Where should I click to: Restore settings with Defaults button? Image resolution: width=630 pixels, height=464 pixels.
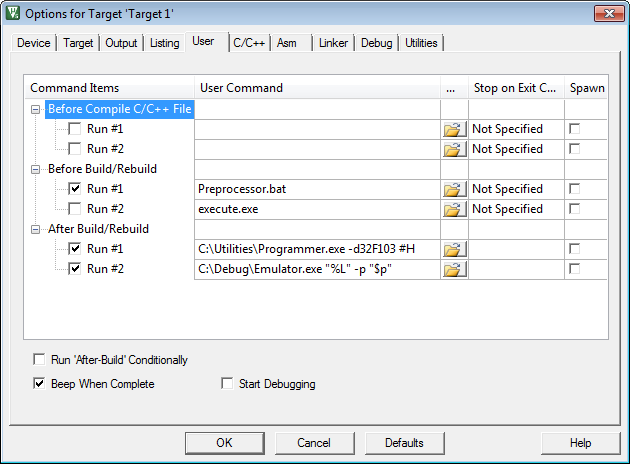pos(404,443)
